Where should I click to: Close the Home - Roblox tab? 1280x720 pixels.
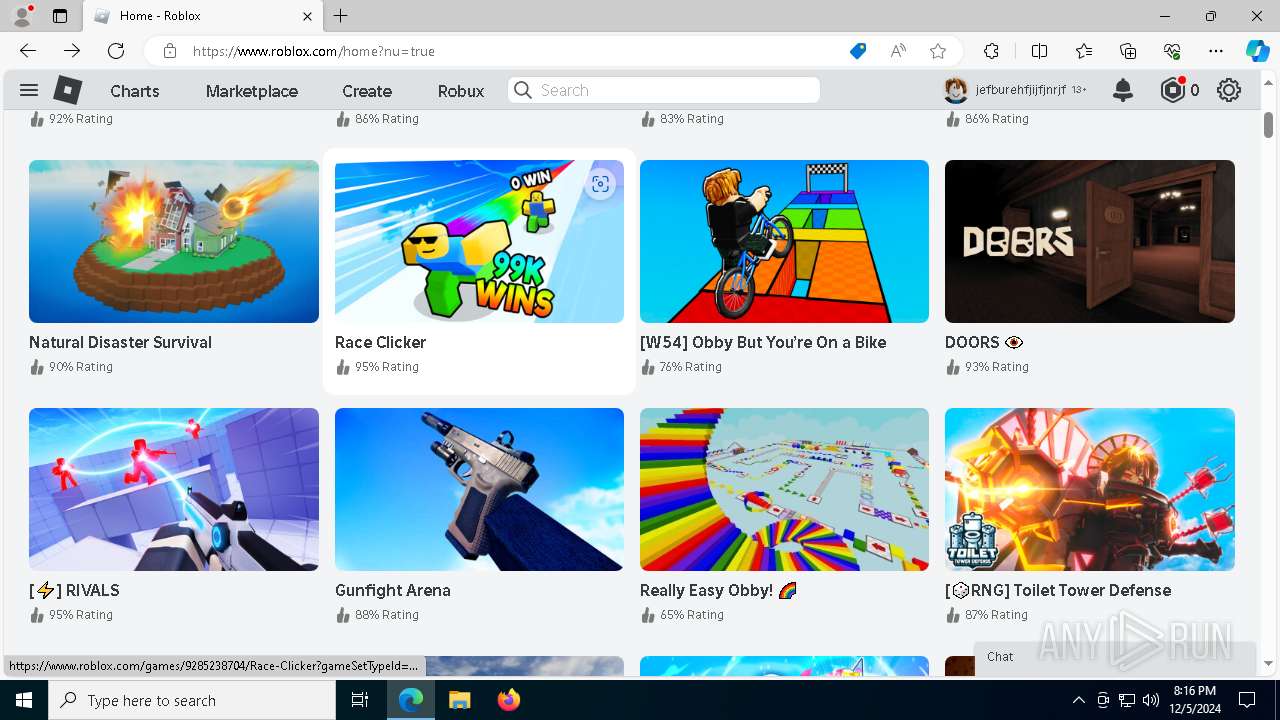[x=308, y=16]
